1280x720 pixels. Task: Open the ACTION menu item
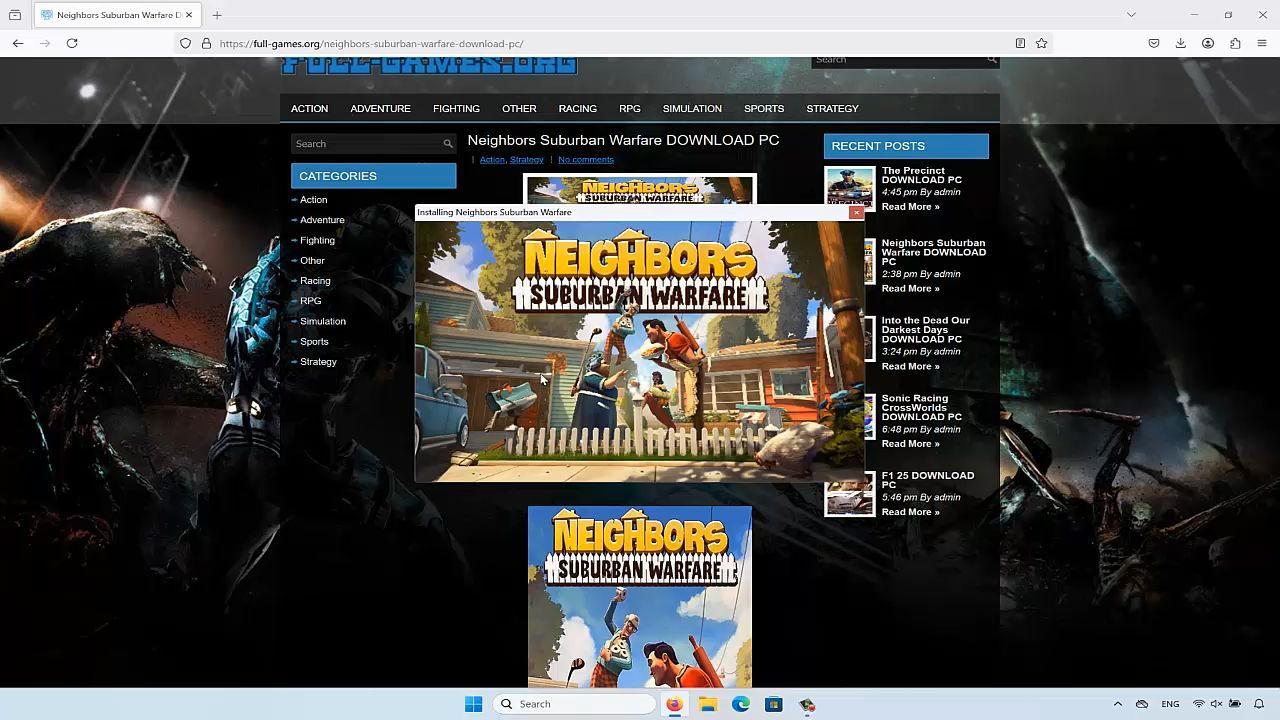pos(309,108)
